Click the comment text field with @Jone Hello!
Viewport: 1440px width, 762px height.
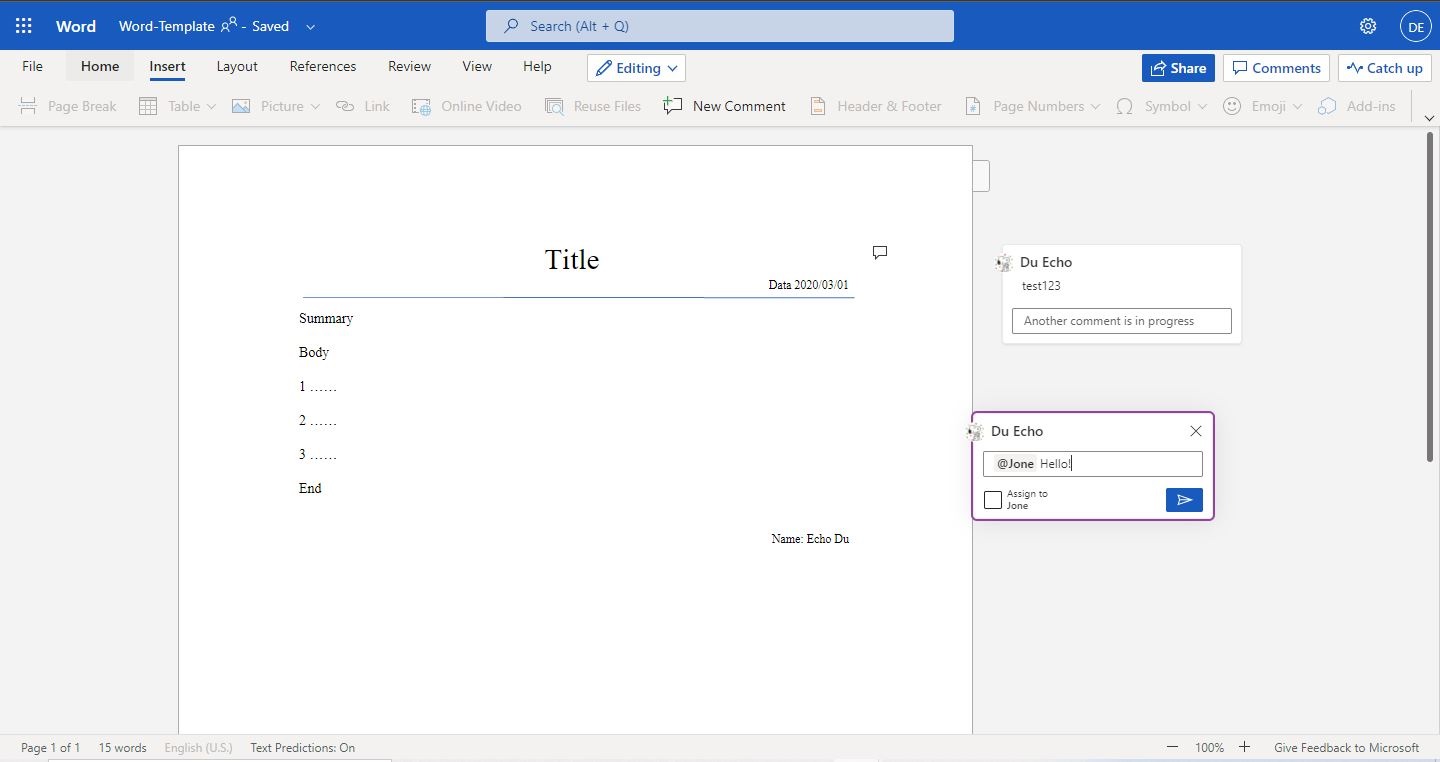pyautogui.click(x=1093, y=464)
